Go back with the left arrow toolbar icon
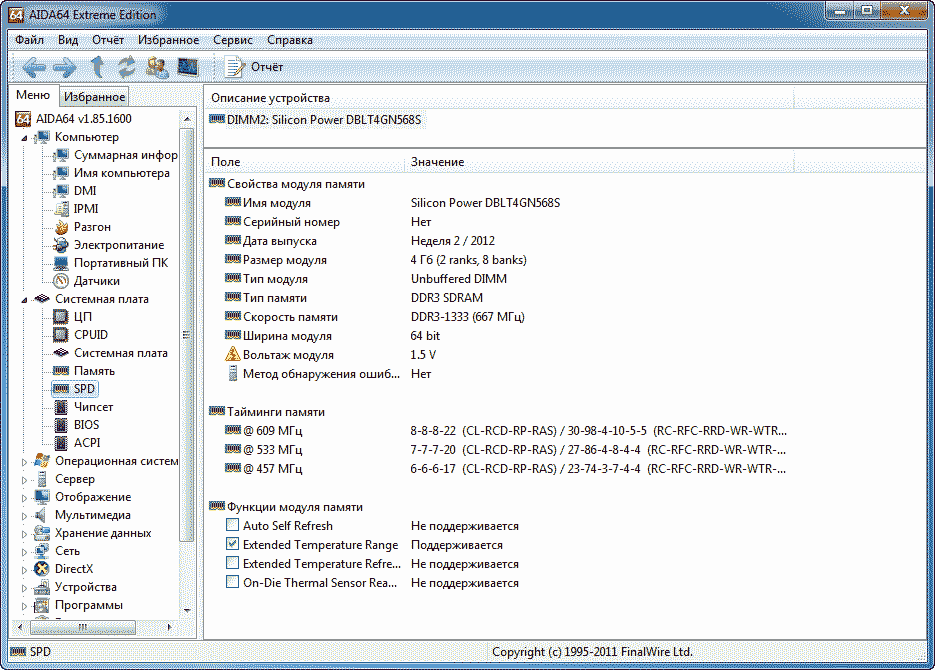 click(x=34, y=67)
